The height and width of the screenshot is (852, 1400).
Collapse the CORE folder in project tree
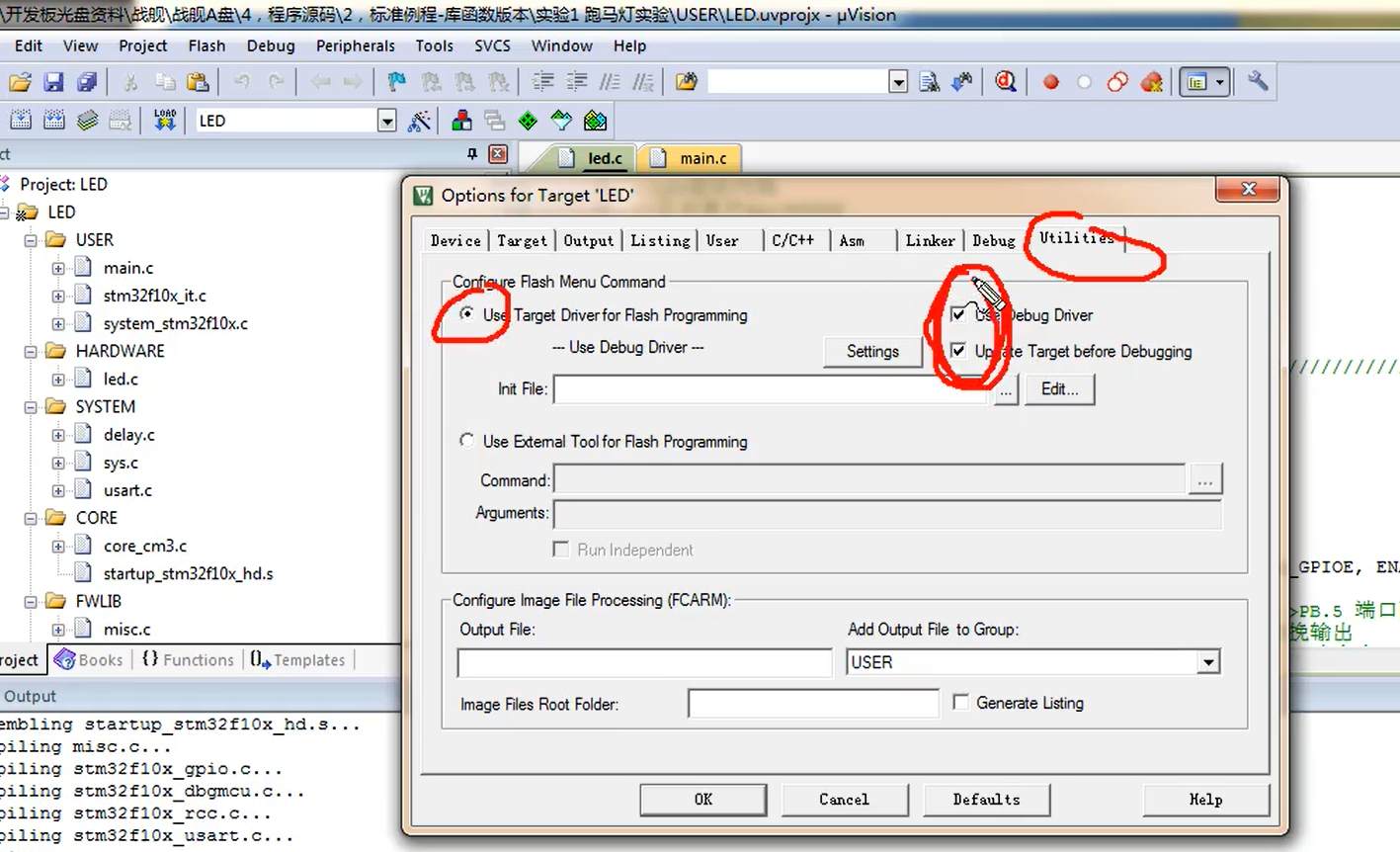click(x=31, y=518)
